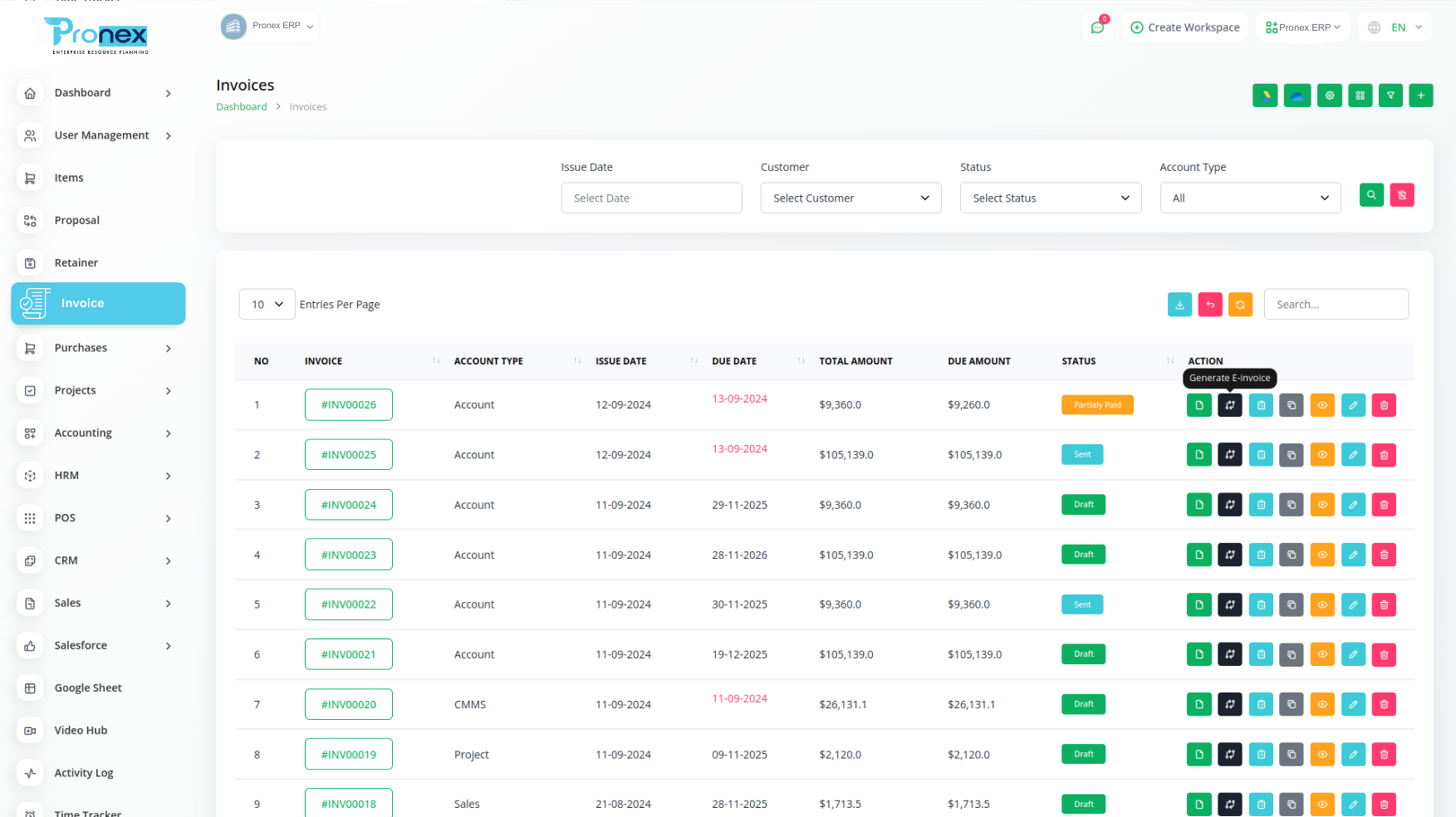View invoice #INV00022 with eye icon

pos(1322,604)
